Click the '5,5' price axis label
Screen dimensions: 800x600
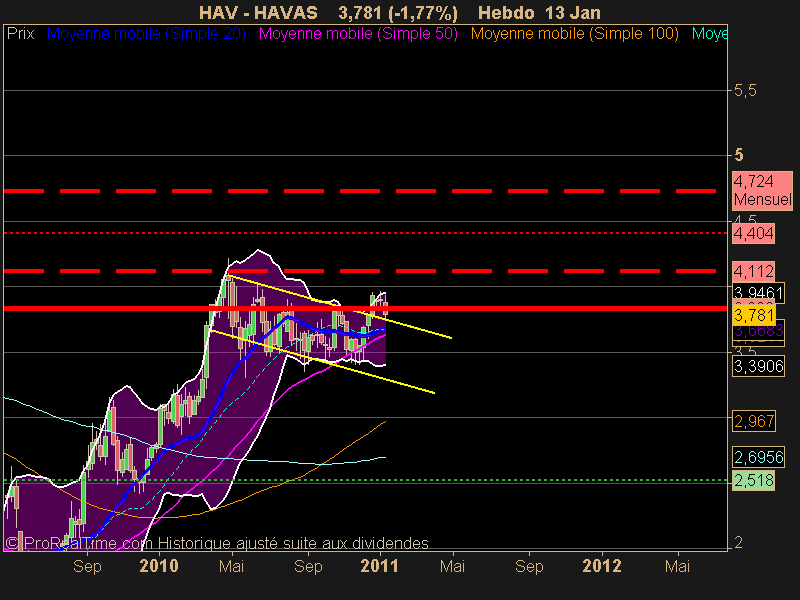click(745, 91)
